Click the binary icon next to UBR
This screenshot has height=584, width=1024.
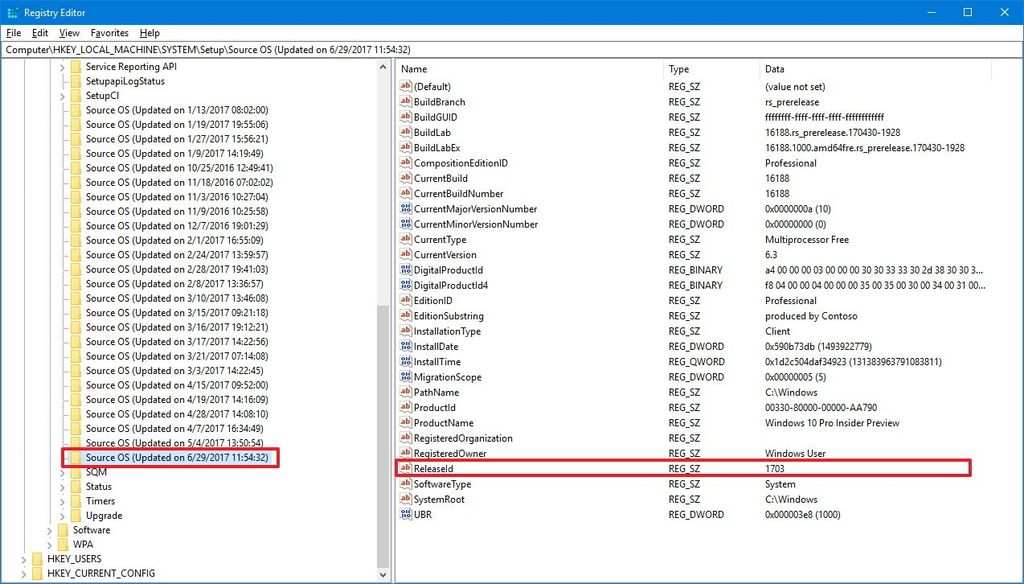(x=405, y=514)
